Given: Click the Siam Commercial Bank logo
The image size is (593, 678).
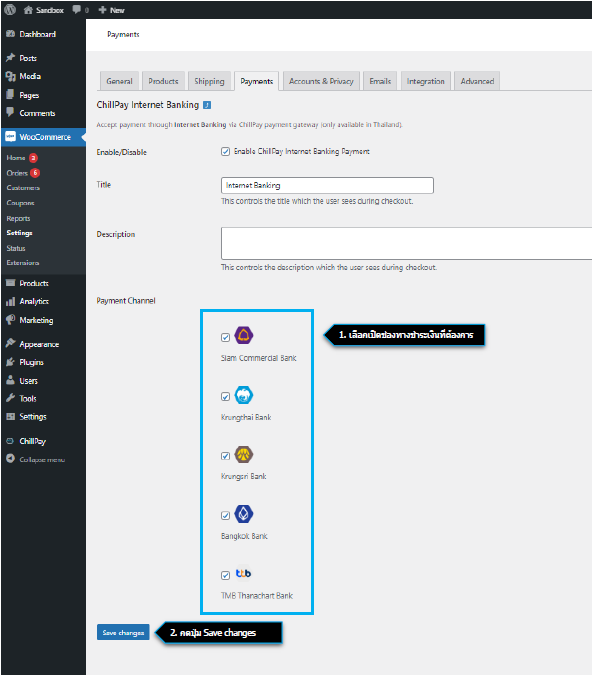Looking at the screenshot, I should click(244, 336).
